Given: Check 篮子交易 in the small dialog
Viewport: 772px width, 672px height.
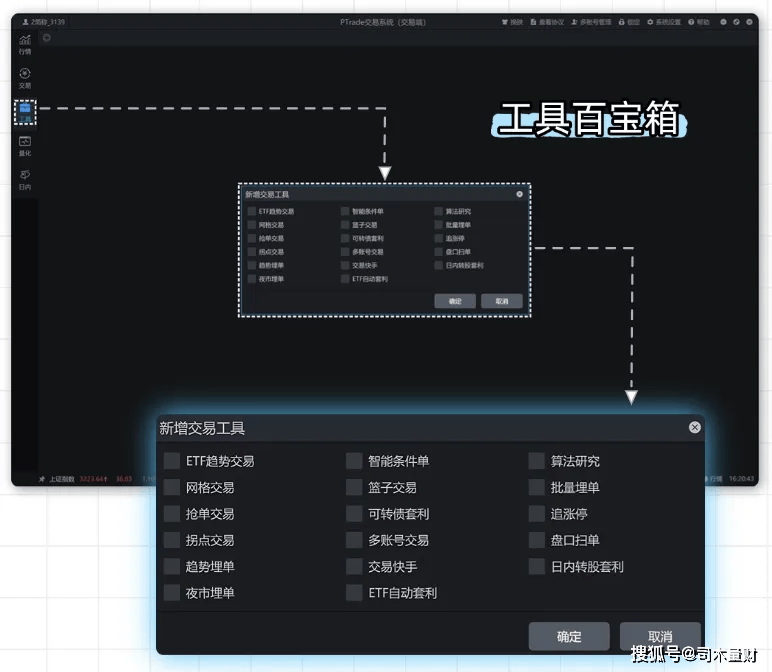Looking at the screenshot, I should click(x=345, y=225).
